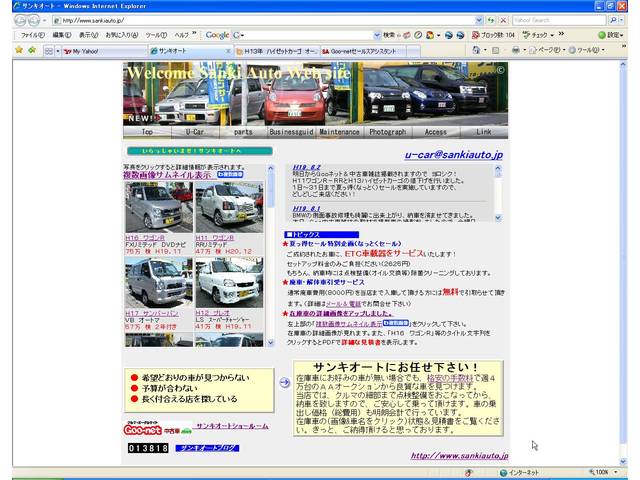Click the Access navigation button
Image resolution: width=640 pixels, height=480 pixels.
(436, 132)
